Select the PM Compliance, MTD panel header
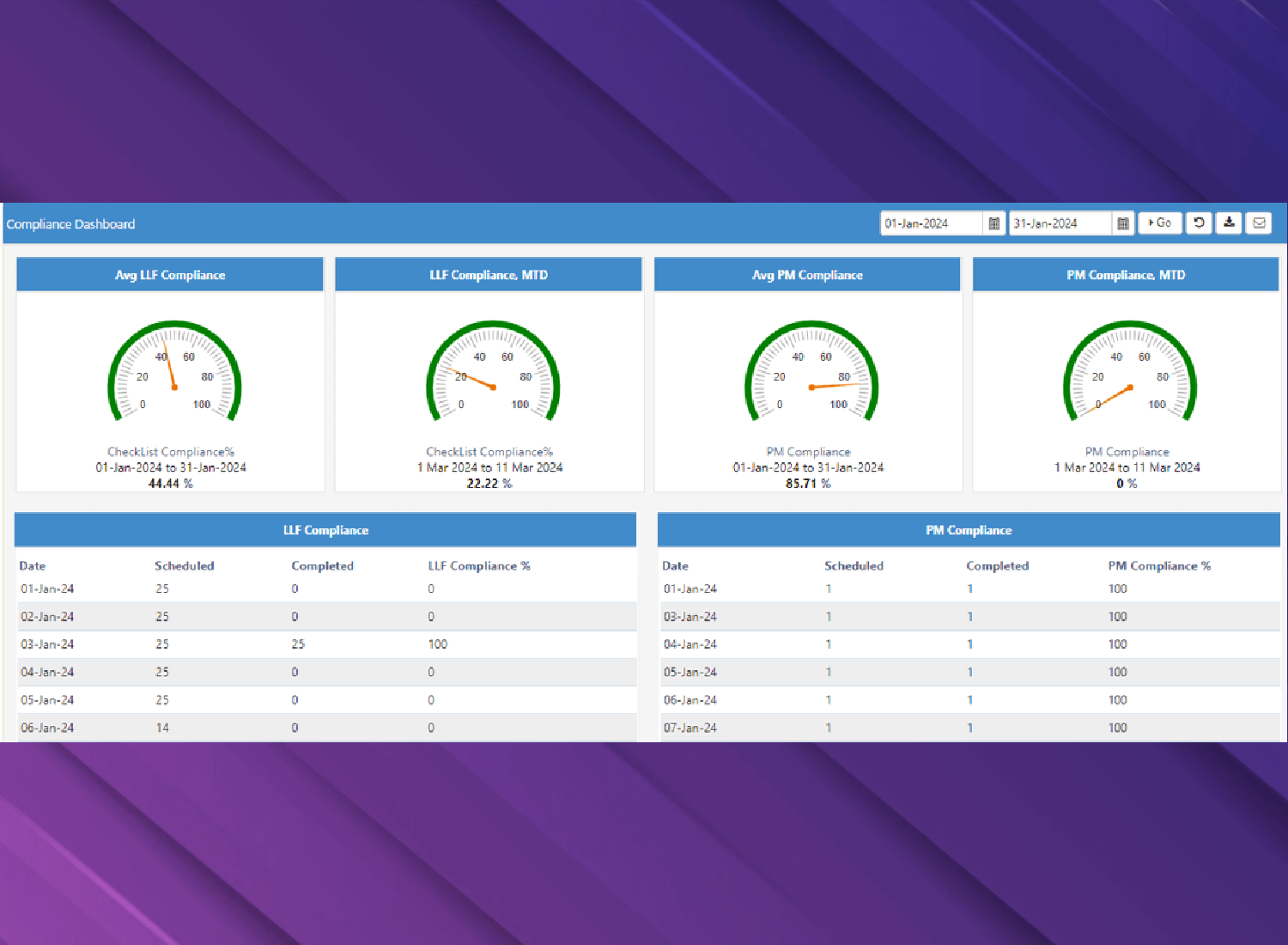The width and height of the screenshot is (1288, 945). pyautogui.click(x=1126, y=275)
